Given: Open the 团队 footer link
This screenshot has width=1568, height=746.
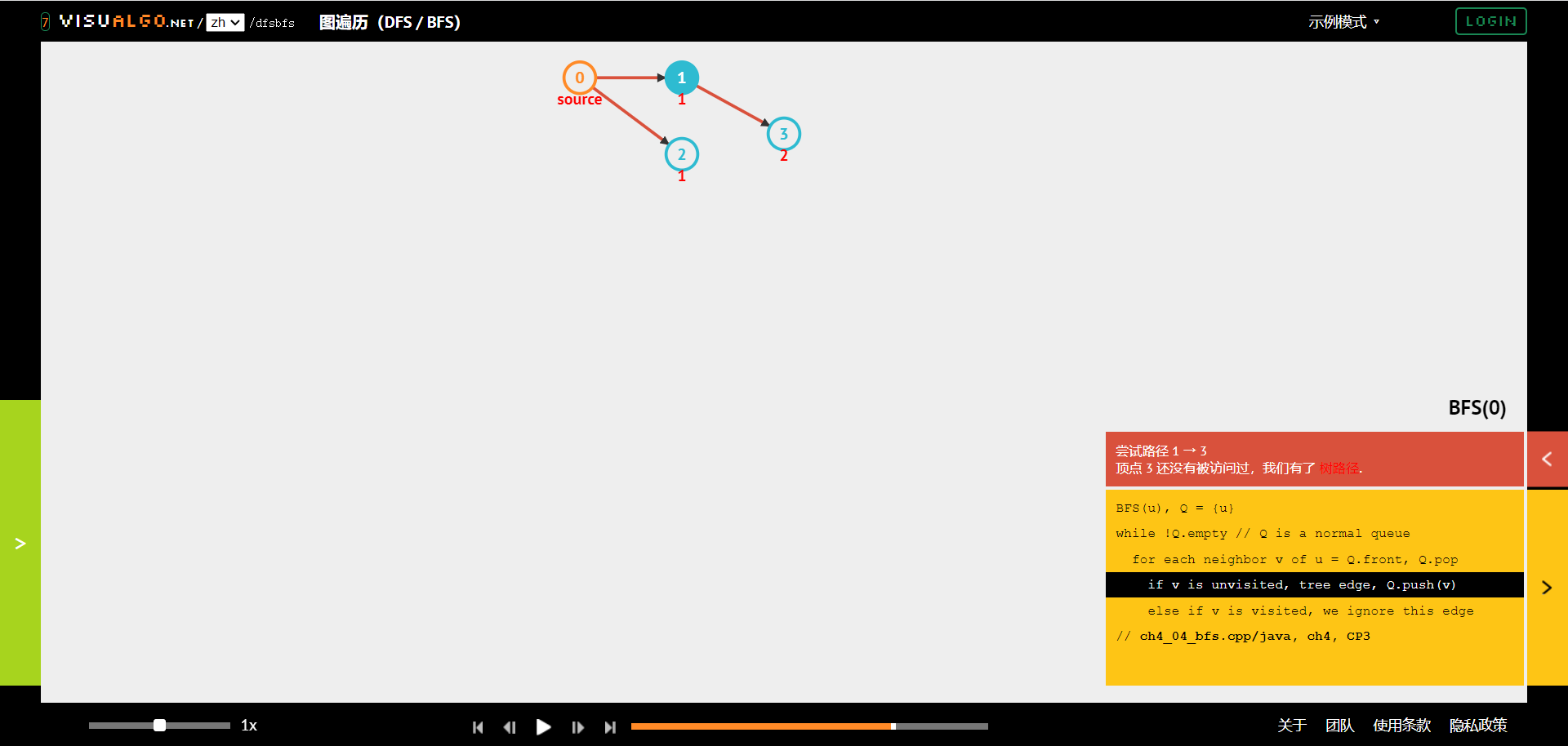Looking at the screenshot, I should 1339,726.
